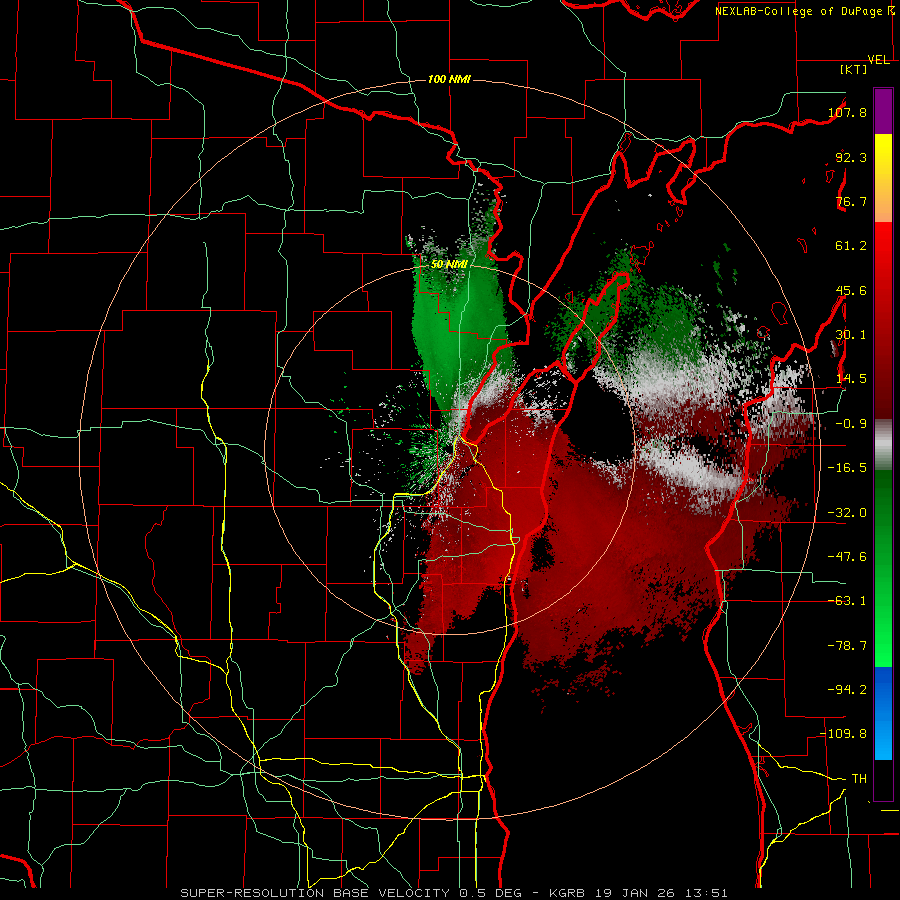Pick the blue segment of the color bar
This screenshot has height=900, width=900.
coord(883,713)
